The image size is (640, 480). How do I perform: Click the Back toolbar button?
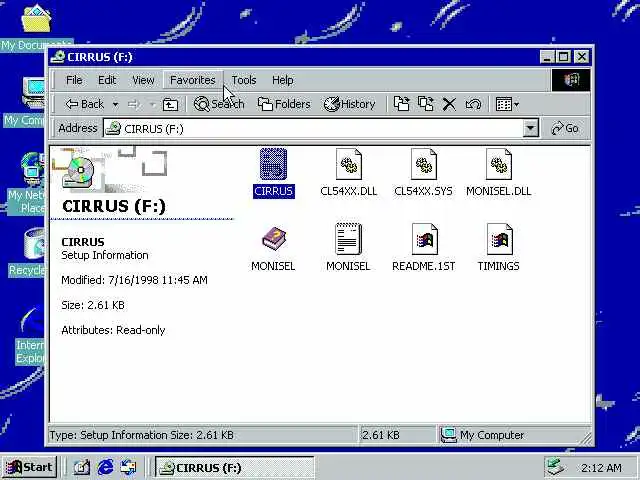(85, 104)
